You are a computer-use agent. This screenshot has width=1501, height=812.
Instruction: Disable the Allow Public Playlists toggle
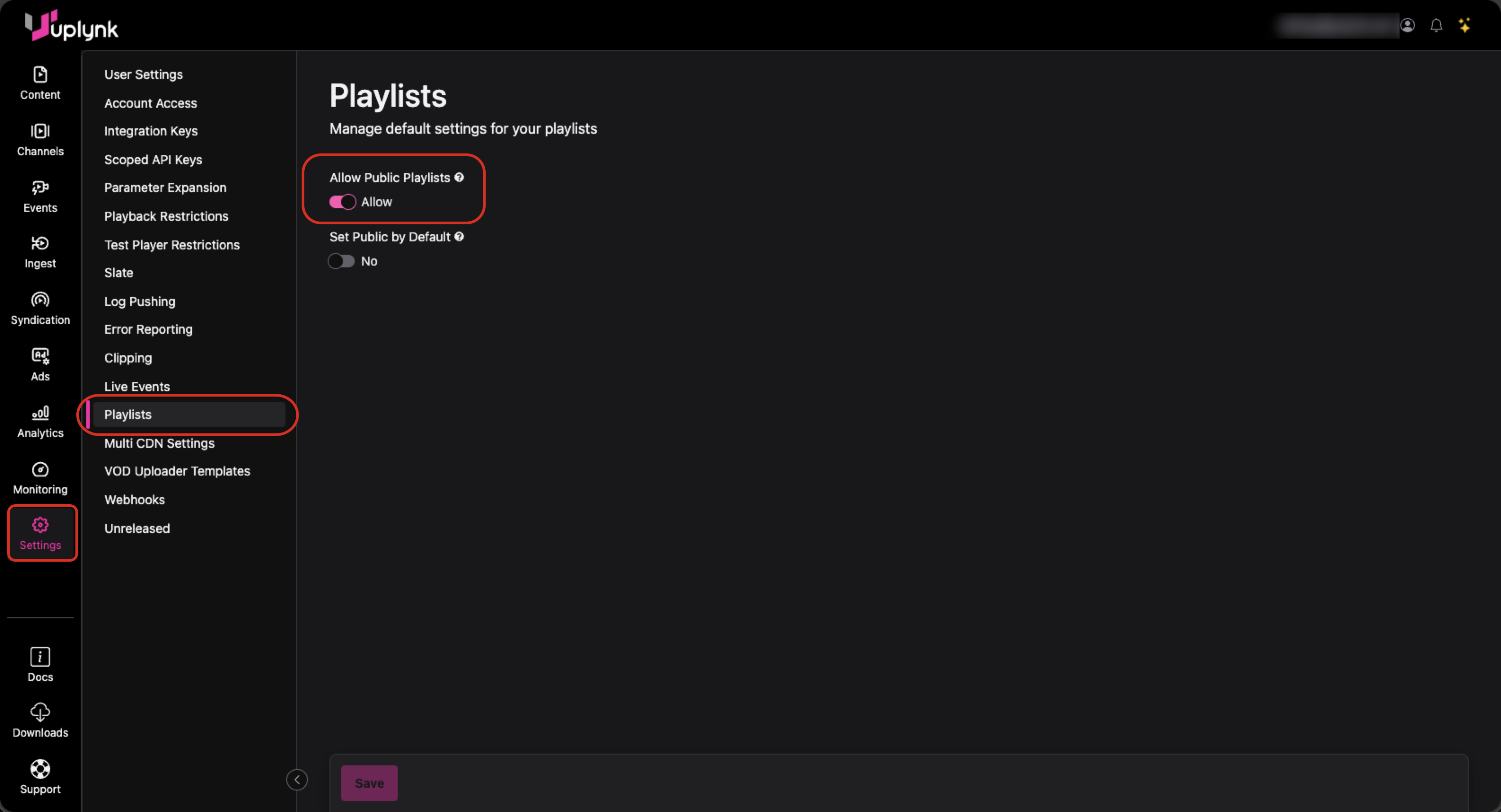[342, 202]
